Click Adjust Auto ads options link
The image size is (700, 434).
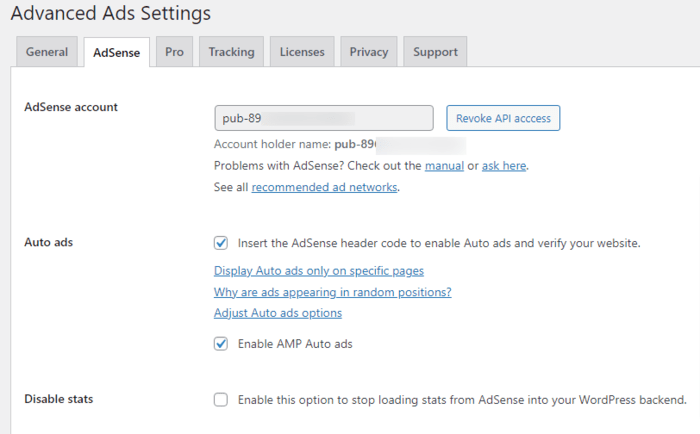coord(278,313)
